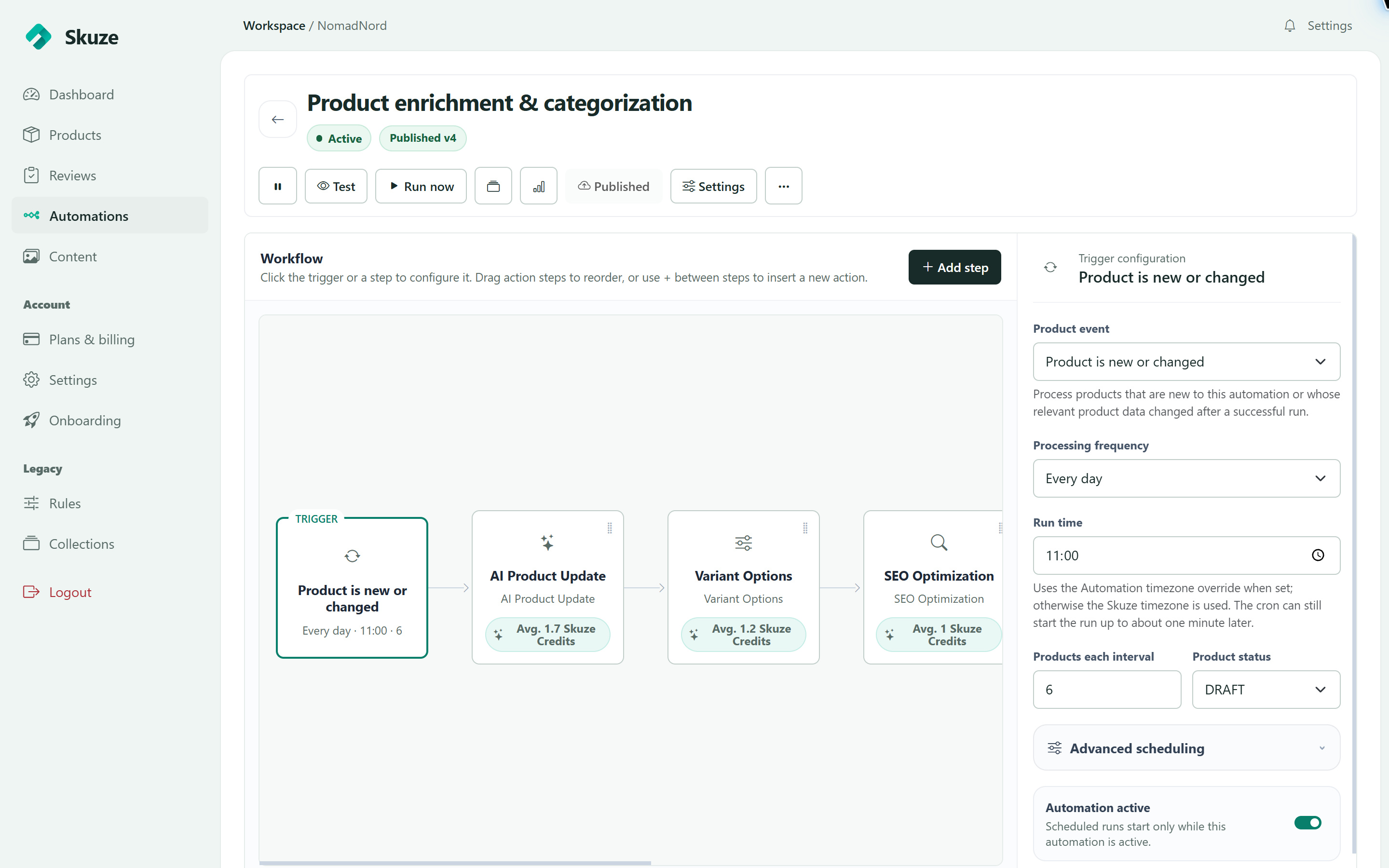Open Reviews in sidebar
The image size is (1389, 868).
pos(109,176)
